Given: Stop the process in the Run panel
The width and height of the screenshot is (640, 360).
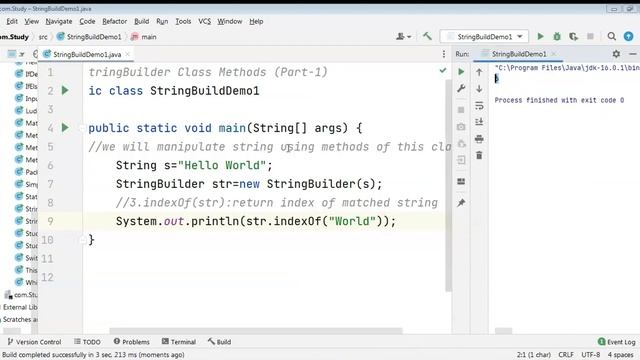Looking at the screenshot, I should click(461, 110).
